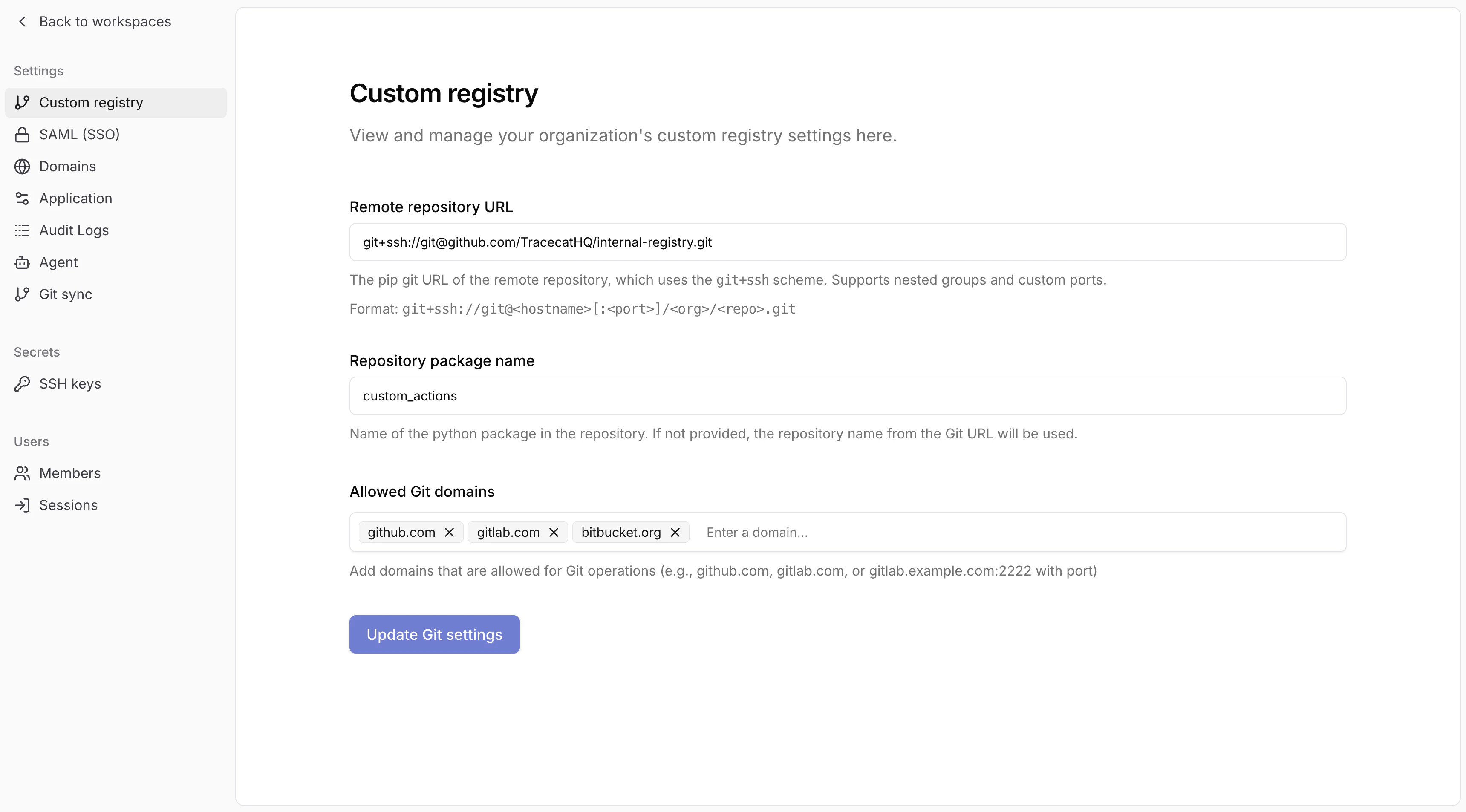Image resolution: width=1466 pixels, height=812 pixels.
Task: Open Domains via the globe icon
Action: [x=22, y=166]
